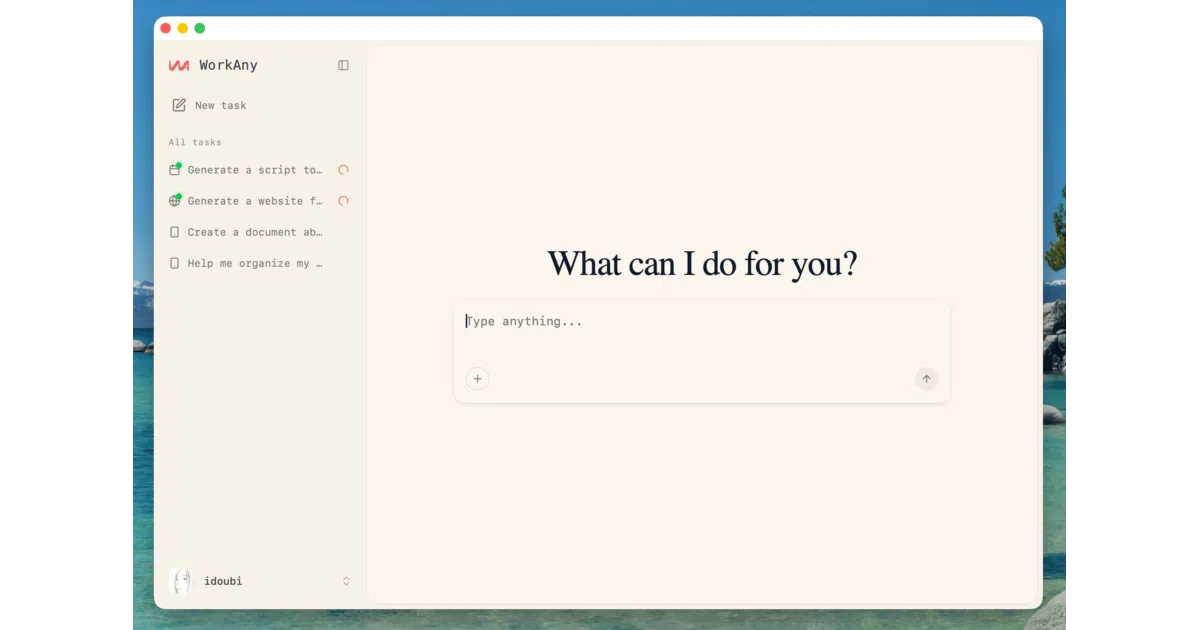Open the "Generate a script to..." task

(x=259, y=170)
